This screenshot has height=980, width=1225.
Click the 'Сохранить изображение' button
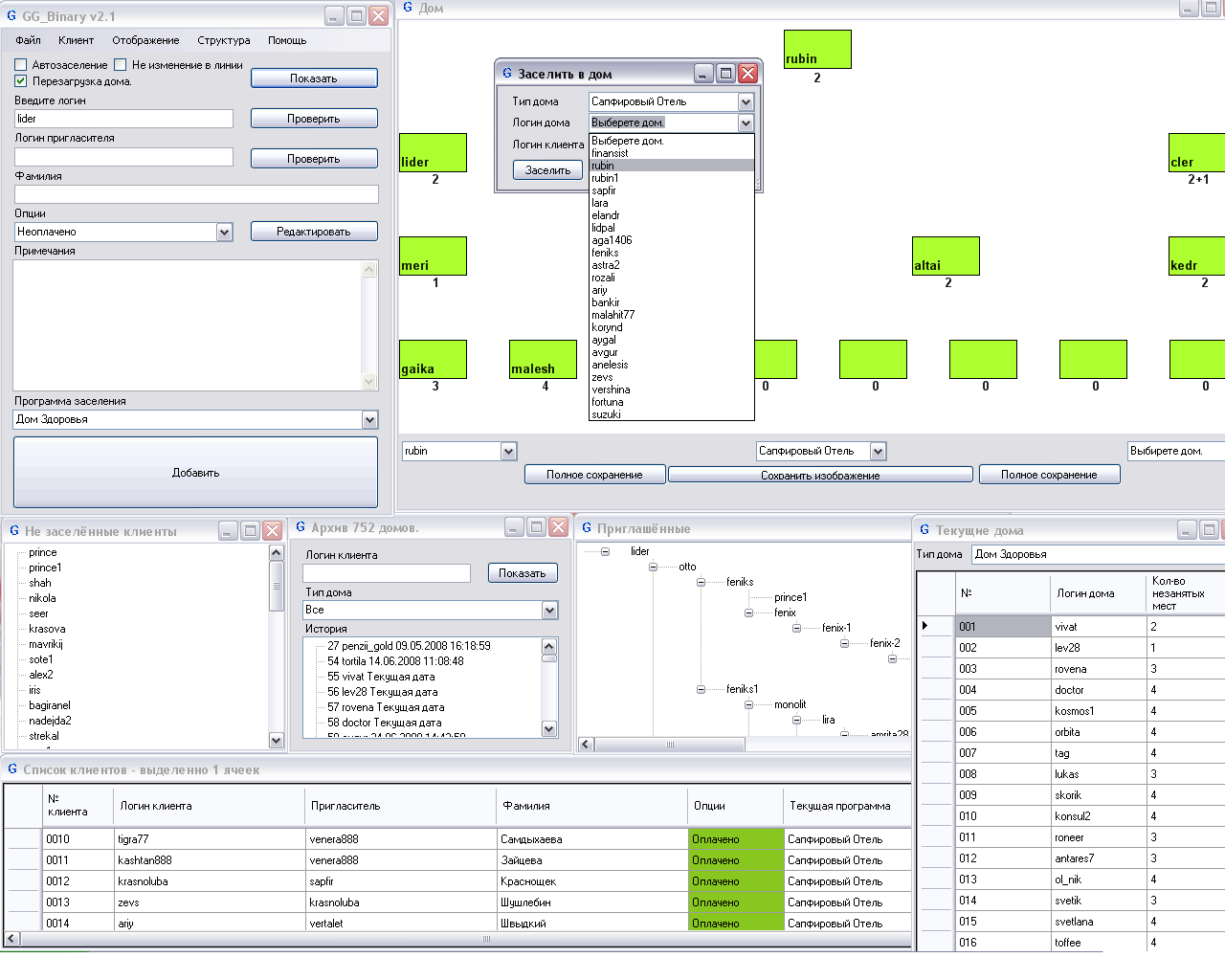point(820,475)
